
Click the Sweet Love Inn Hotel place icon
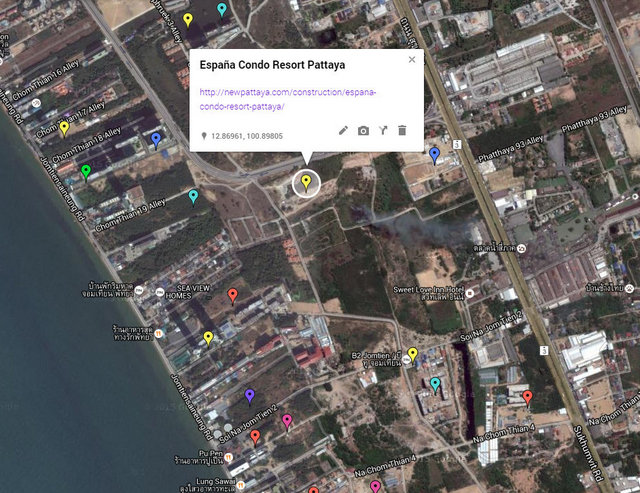(x=470, y=293)
